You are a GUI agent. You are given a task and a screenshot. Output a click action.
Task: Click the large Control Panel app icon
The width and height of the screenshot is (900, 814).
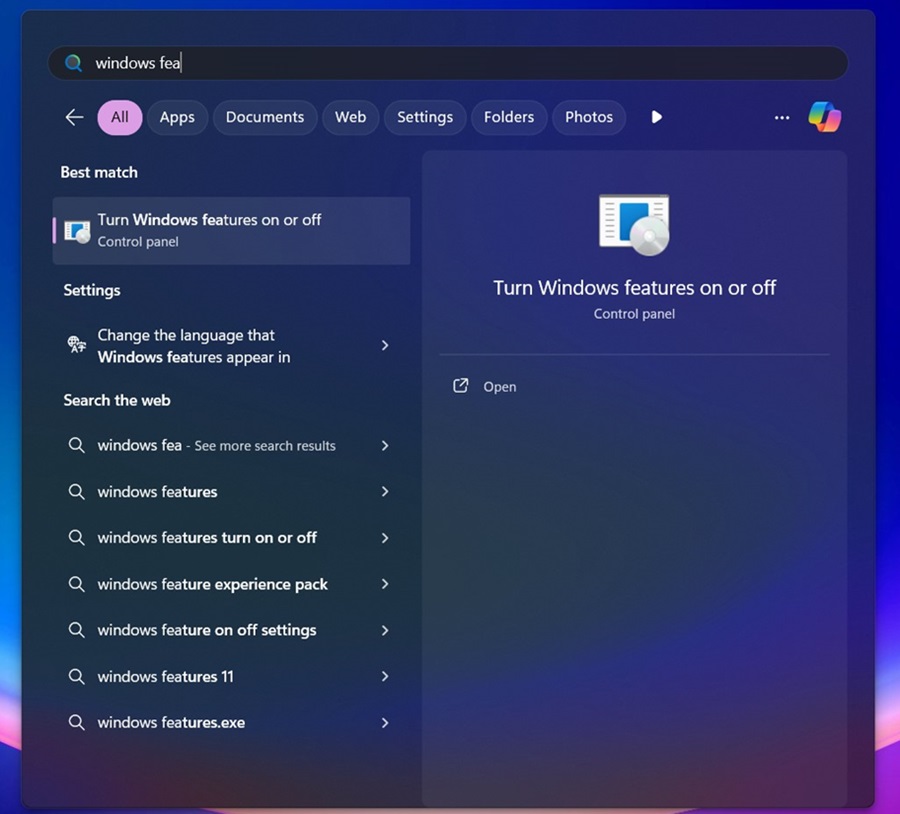click(634, 224)
